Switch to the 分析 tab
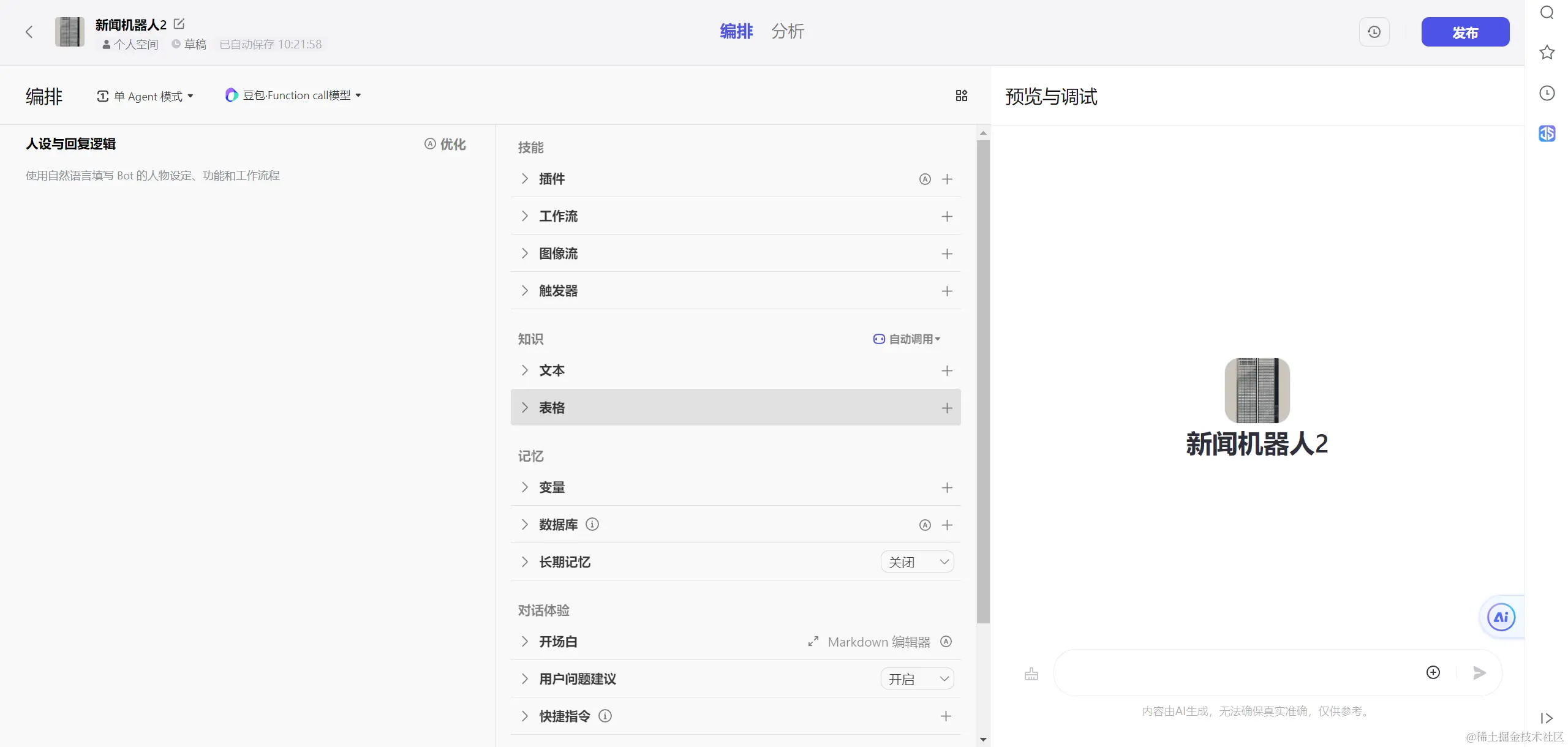 click(787, 31)
